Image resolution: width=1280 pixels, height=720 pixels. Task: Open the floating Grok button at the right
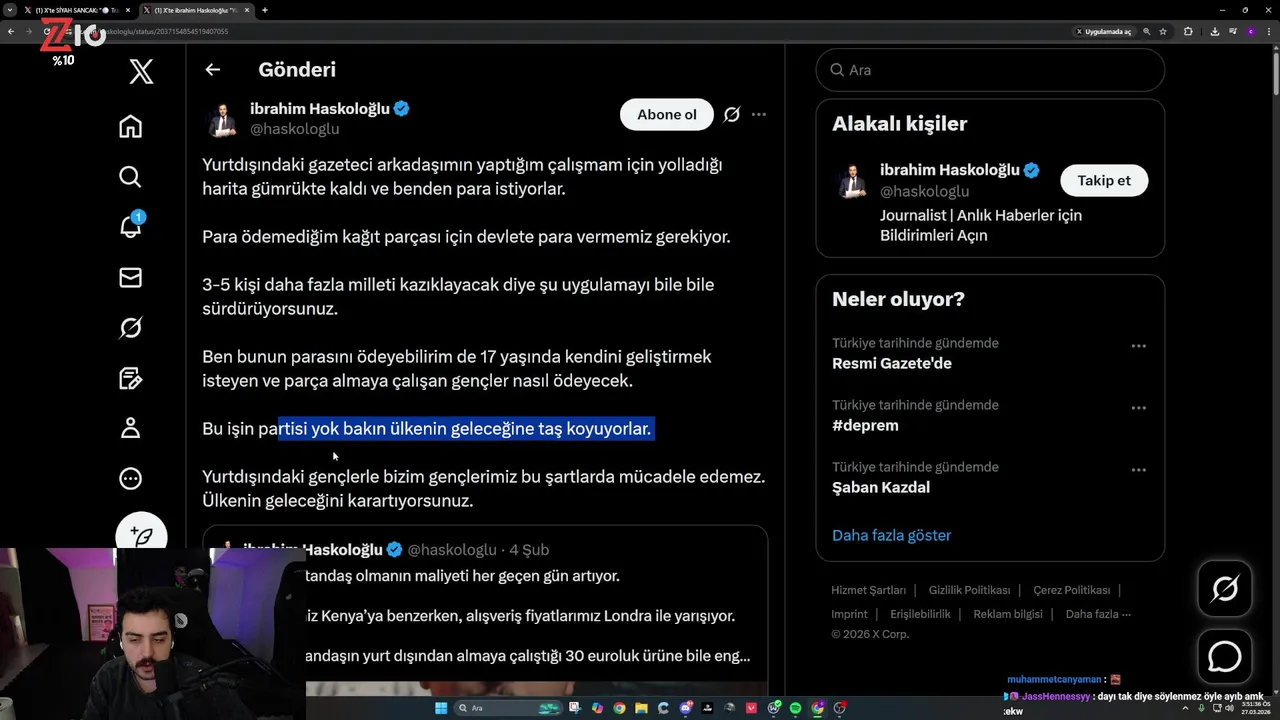tap(1225, 588)
